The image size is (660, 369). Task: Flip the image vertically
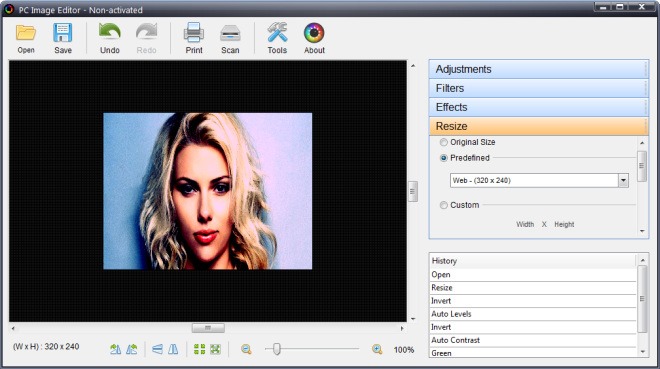point(157,349)
